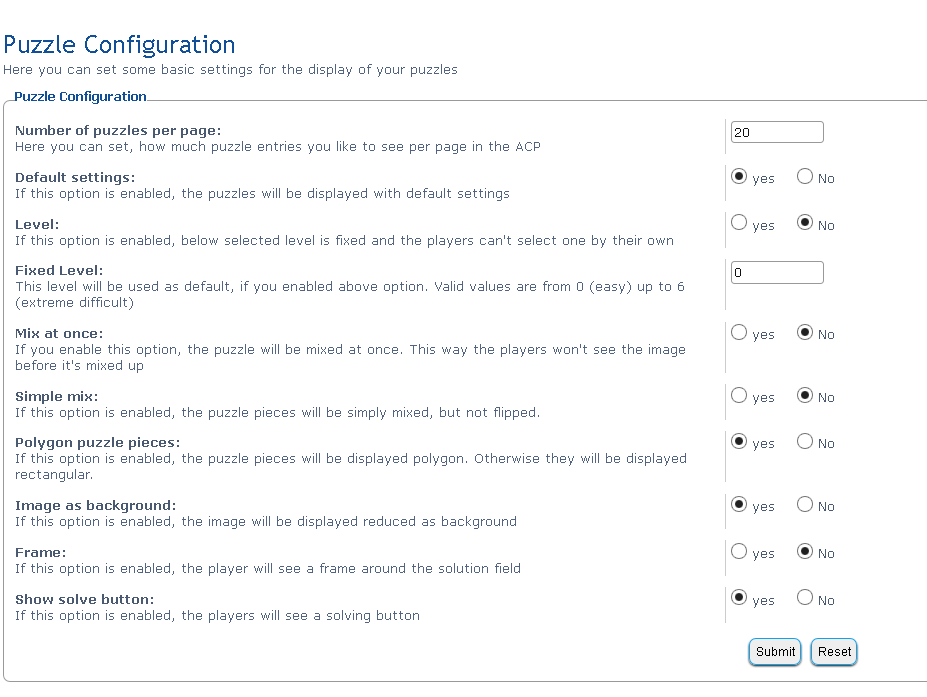This screenshot has height=697, width=927.
Task: Enable the Level option with yes
Action: click(739, 223)
